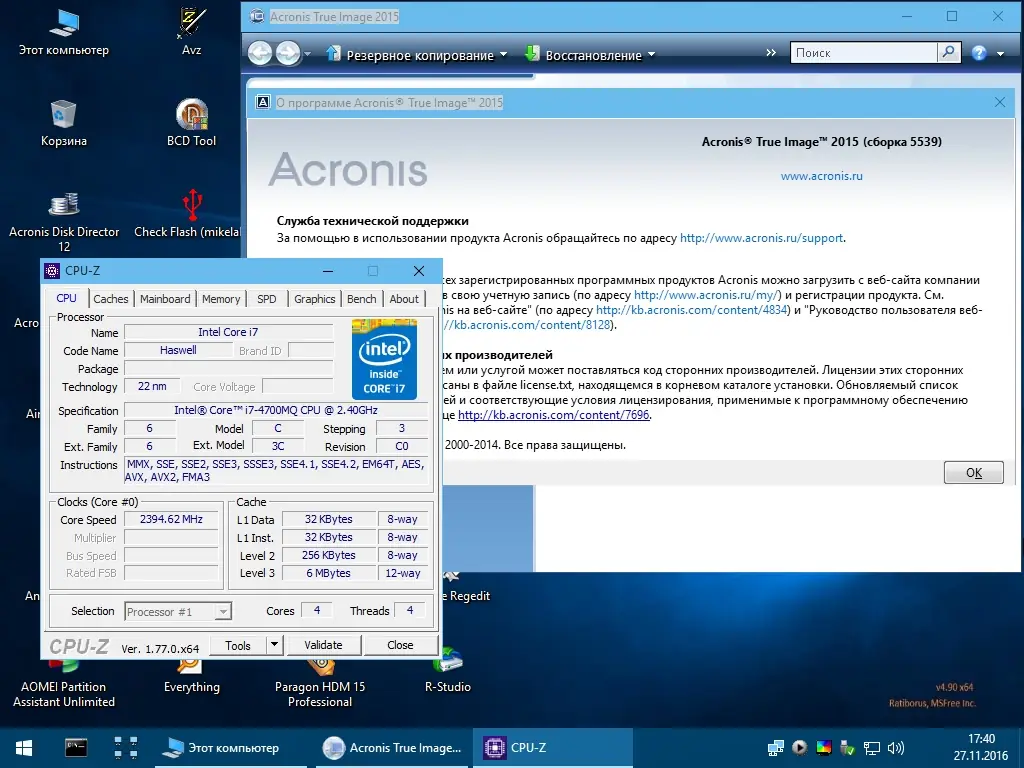Switch to the Graphics tab
The height and width of the screenshot is (768, 1024).
314,299
